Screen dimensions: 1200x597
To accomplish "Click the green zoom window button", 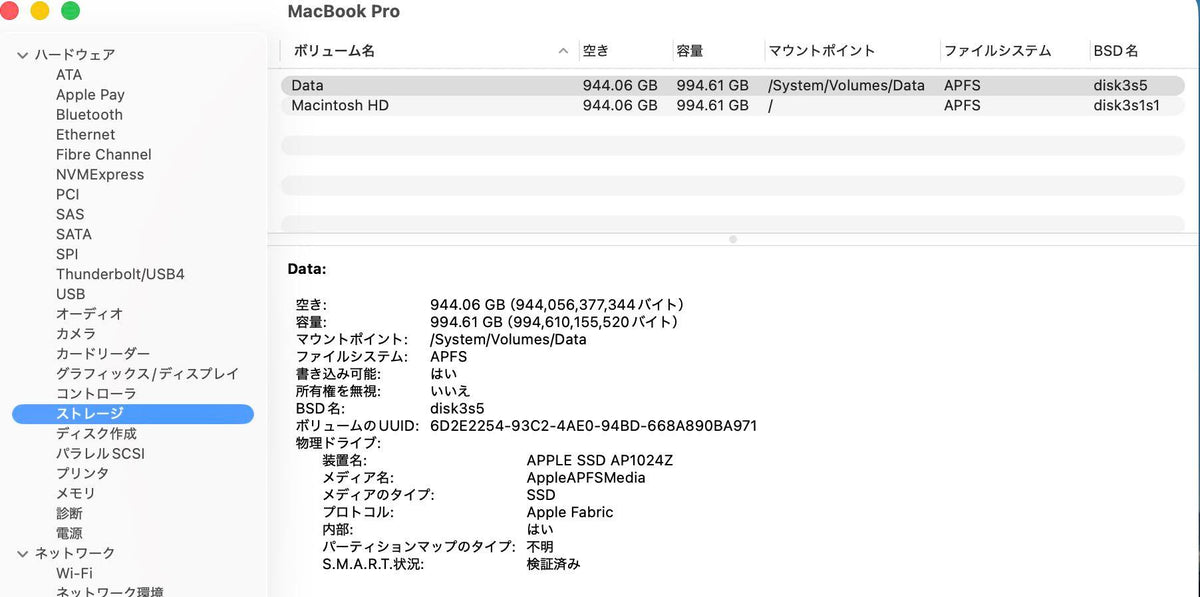I will point(70,11).
